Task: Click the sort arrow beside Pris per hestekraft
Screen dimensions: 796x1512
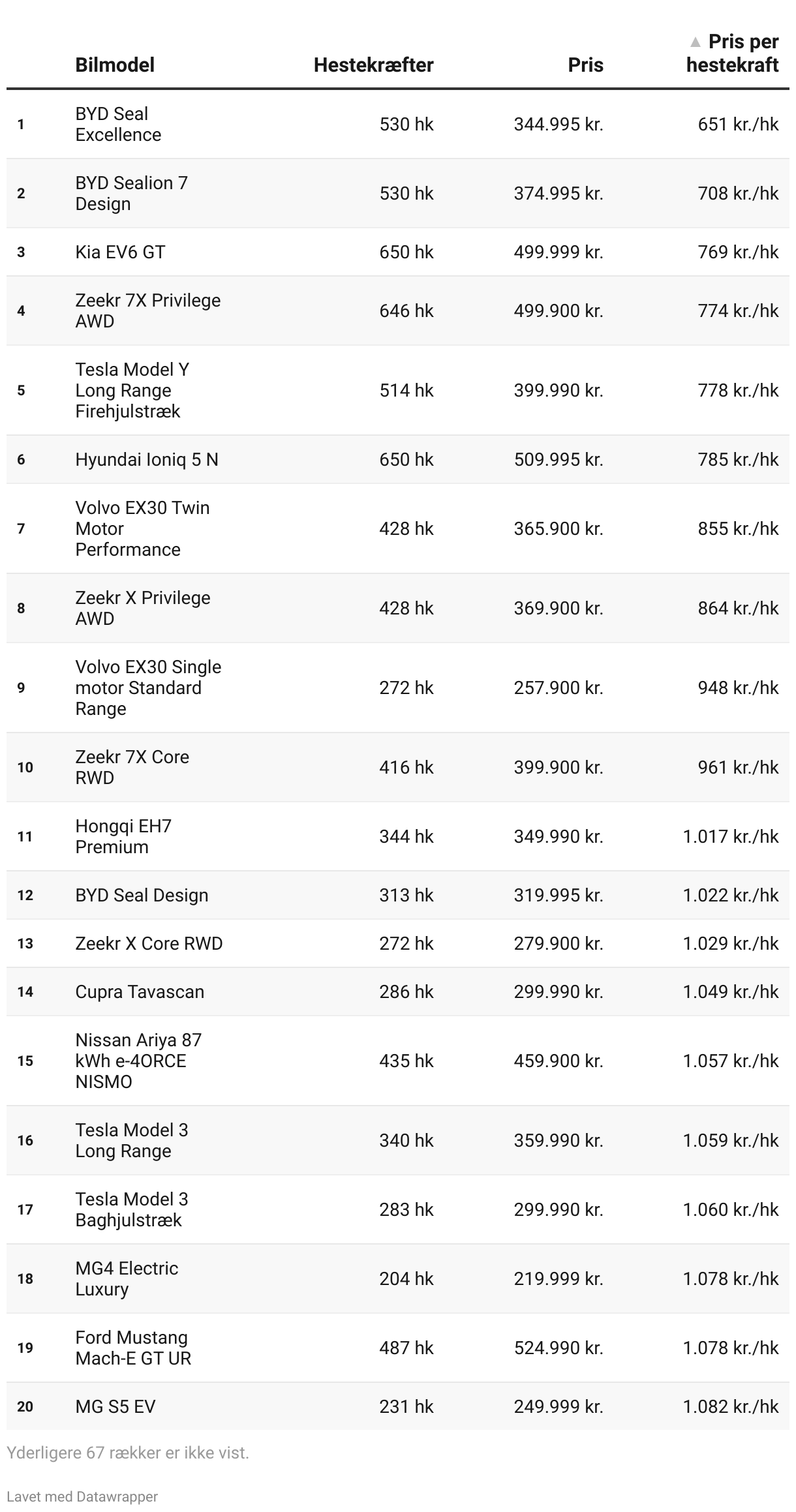Action: [x=696, y=42]
